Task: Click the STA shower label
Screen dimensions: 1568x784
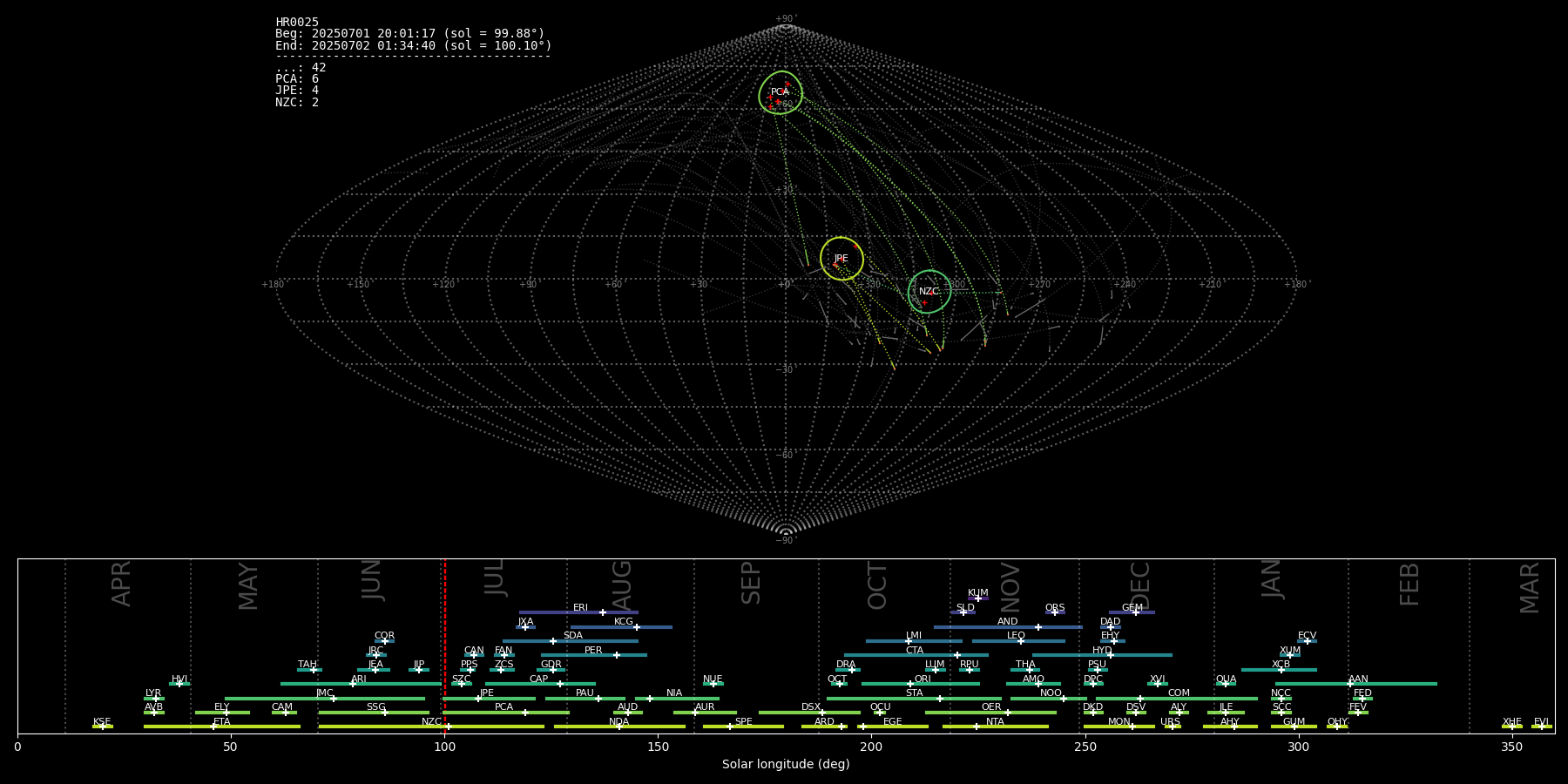Action: [x=914, y=693]
